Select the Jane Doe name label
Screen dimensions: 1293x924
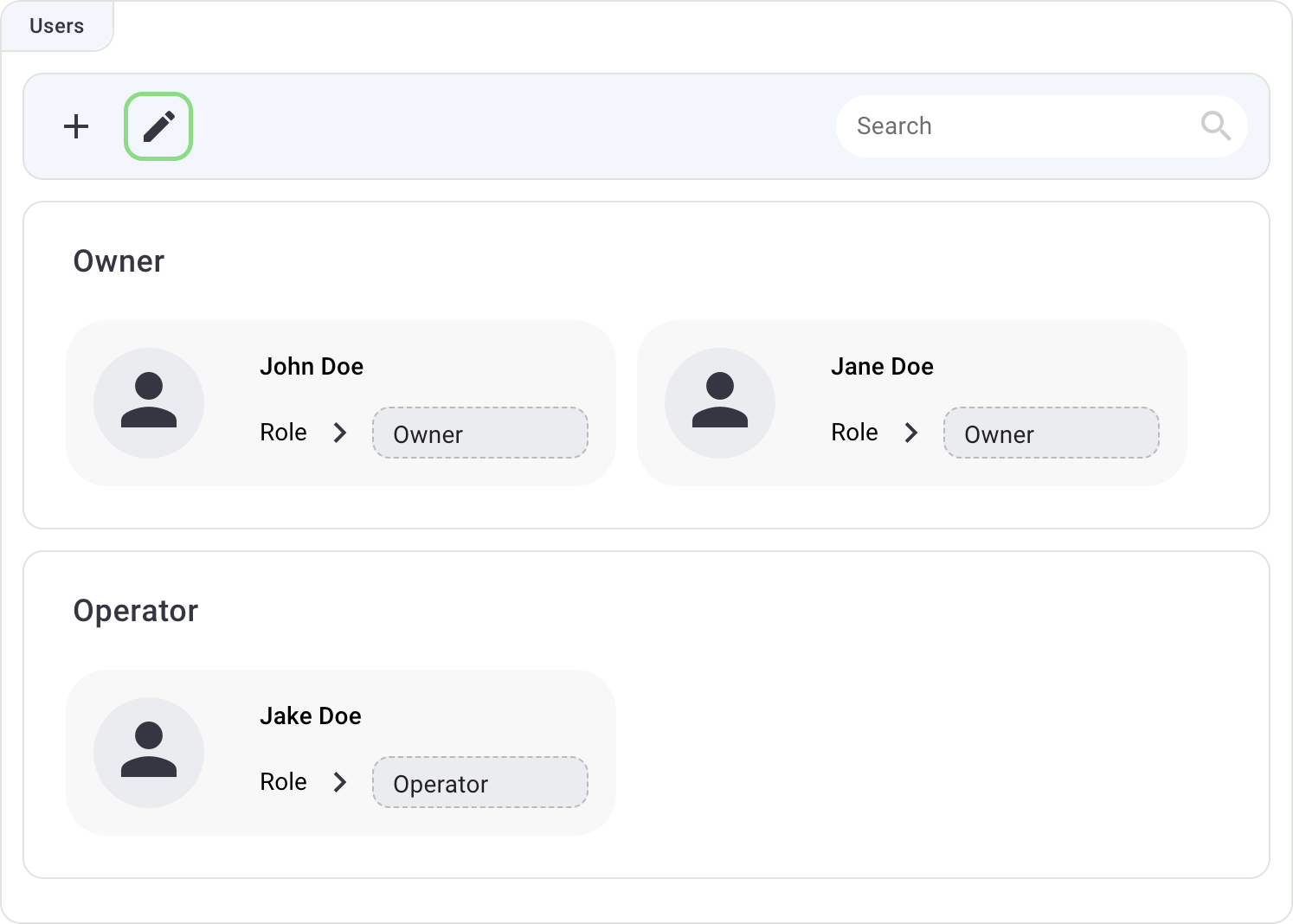[x=882, y=367]
